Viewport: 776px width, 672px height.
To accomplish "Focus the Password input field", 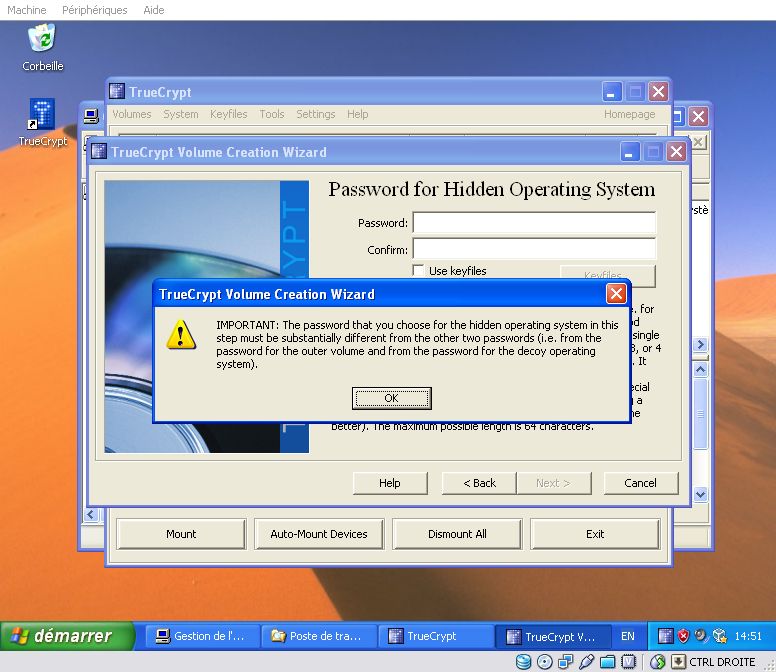I will point(534,223).
